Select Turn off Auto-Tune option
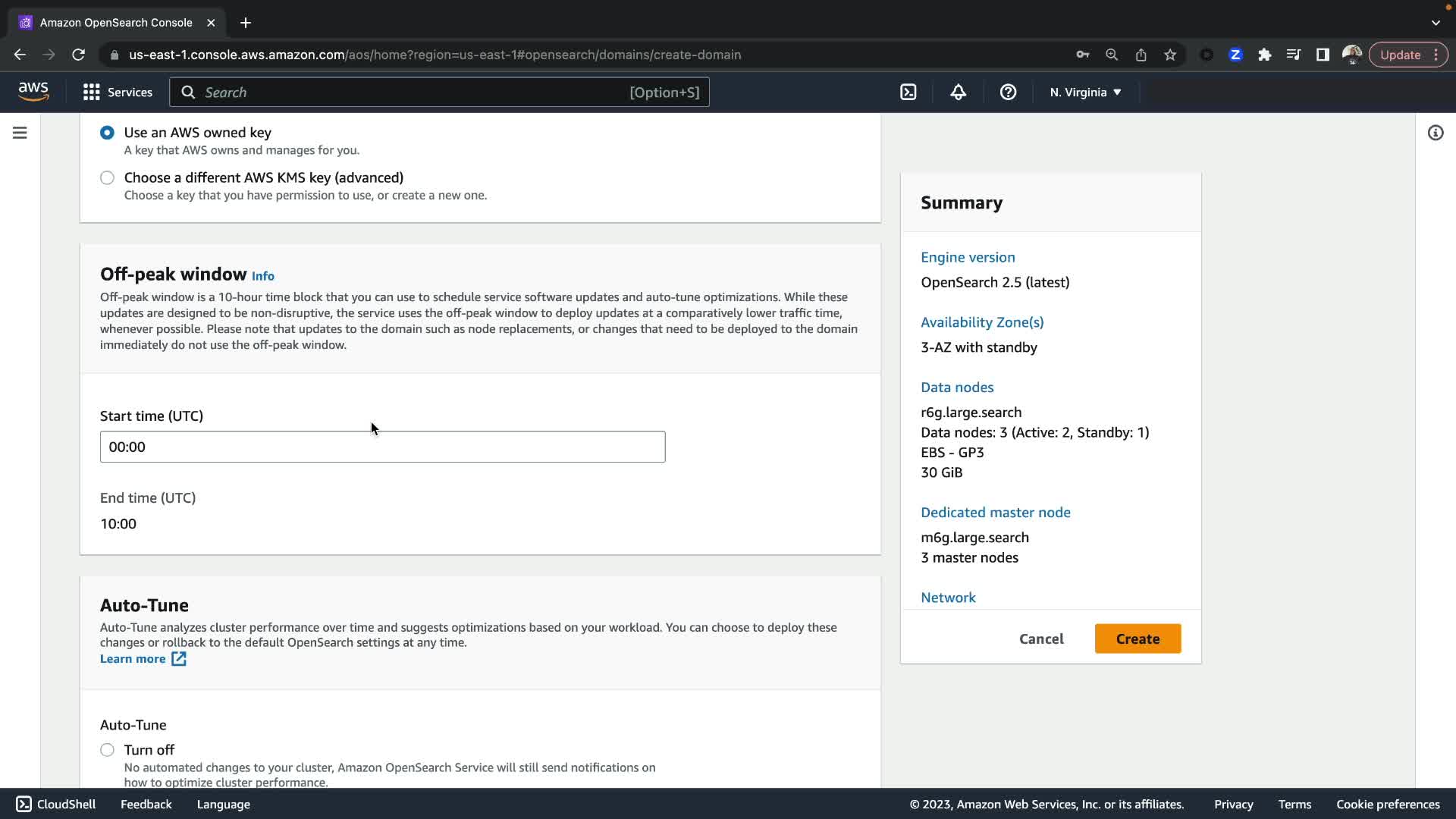1456x819 pixels. pos(107,750)
